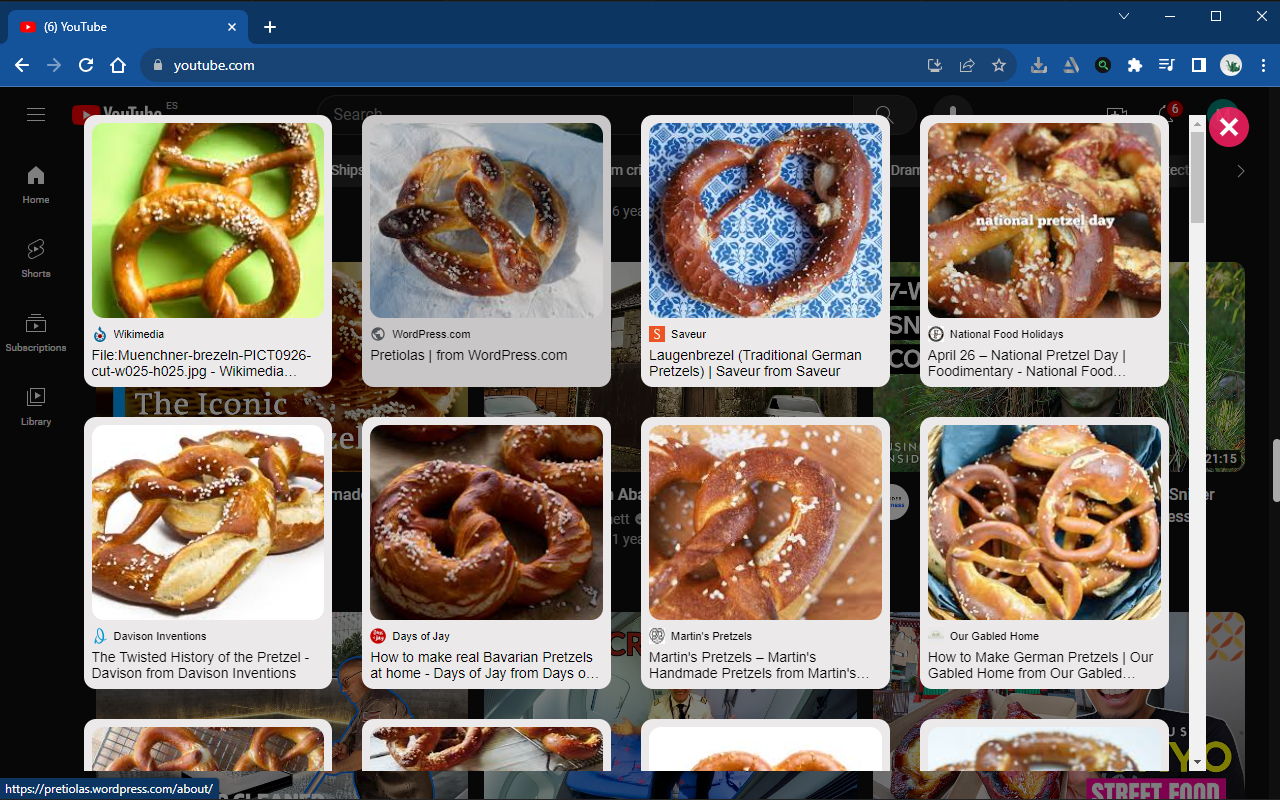
Task: Open the Saveur Laugenbrezel image
Action: click(x=765, y=220)
